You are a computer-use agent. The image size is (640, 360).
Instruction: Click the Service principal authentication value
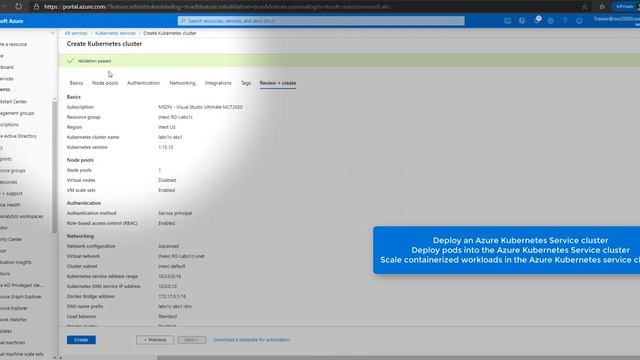175,213
